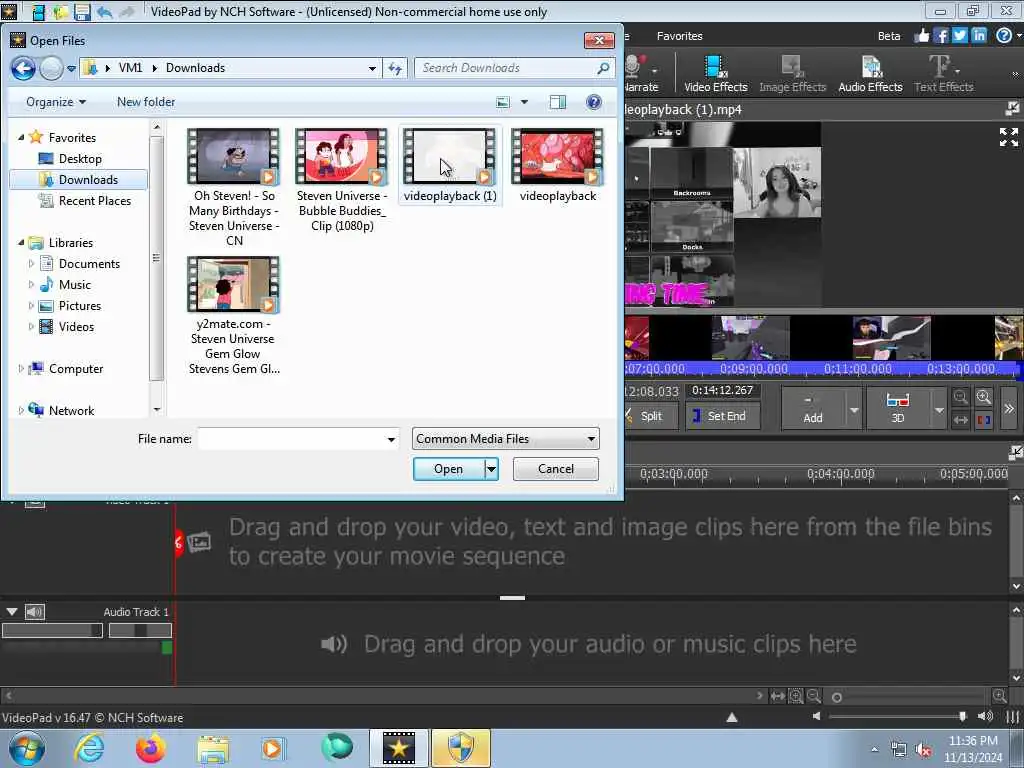This screenshot has width=1024, height=768.
Task: Collapse Audio Track 1 triangle
Action: pos(12,612)
